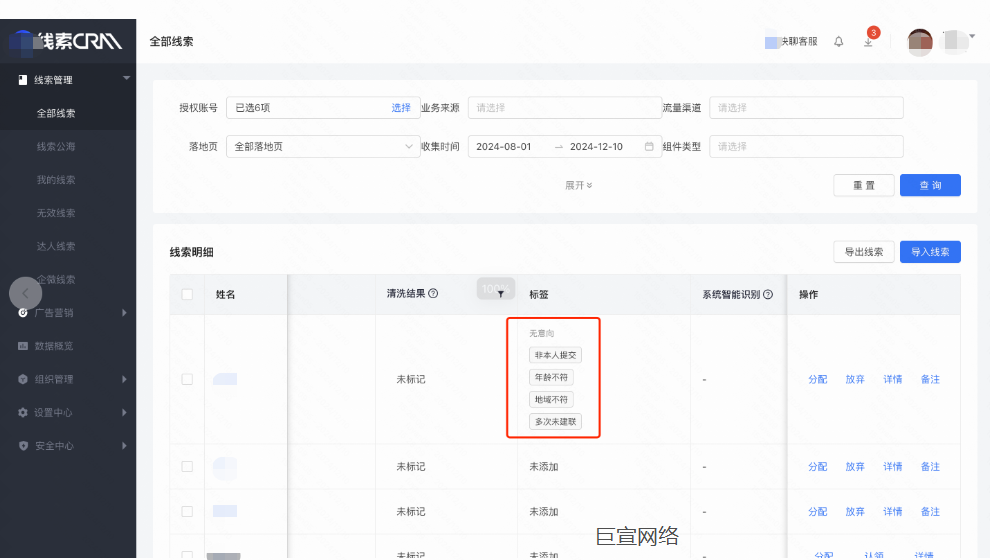Collapse the sidebar with round arrow button
The width and height of the screenshot is (990, 560).
(25, 293)
